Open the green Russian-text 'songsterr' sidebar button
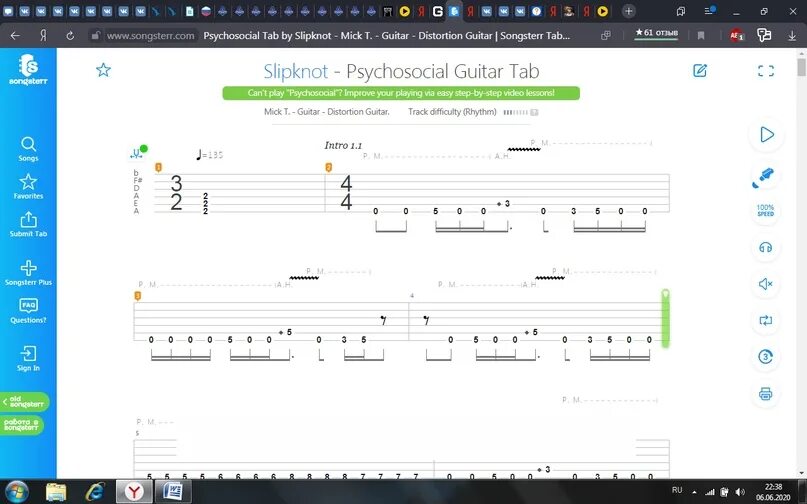Screen dimensions: 807x504 (22, 425)
